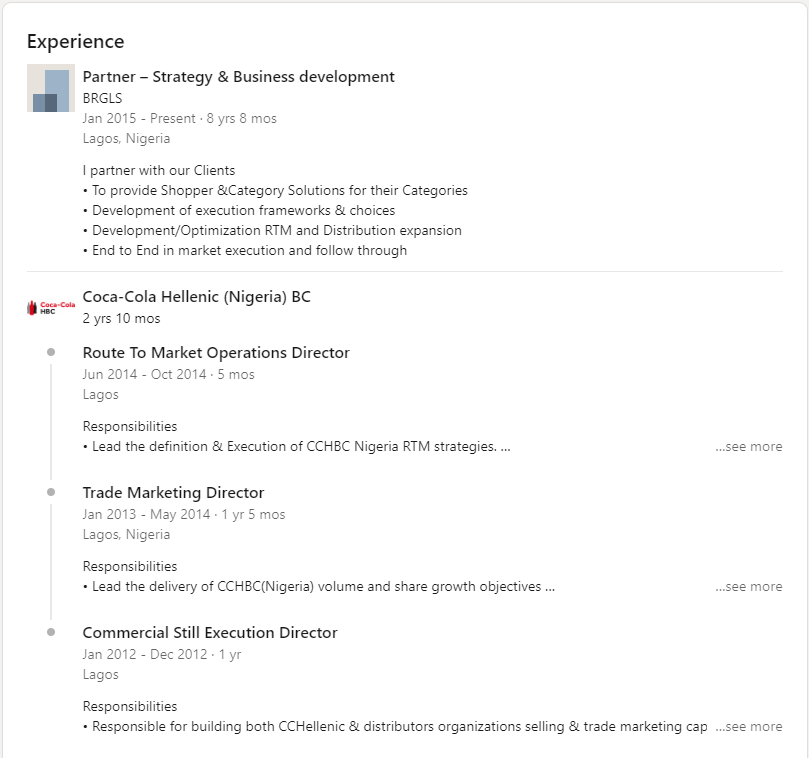
Task: Select the Route To Market Operations Director title
Action: coord(216,353)
